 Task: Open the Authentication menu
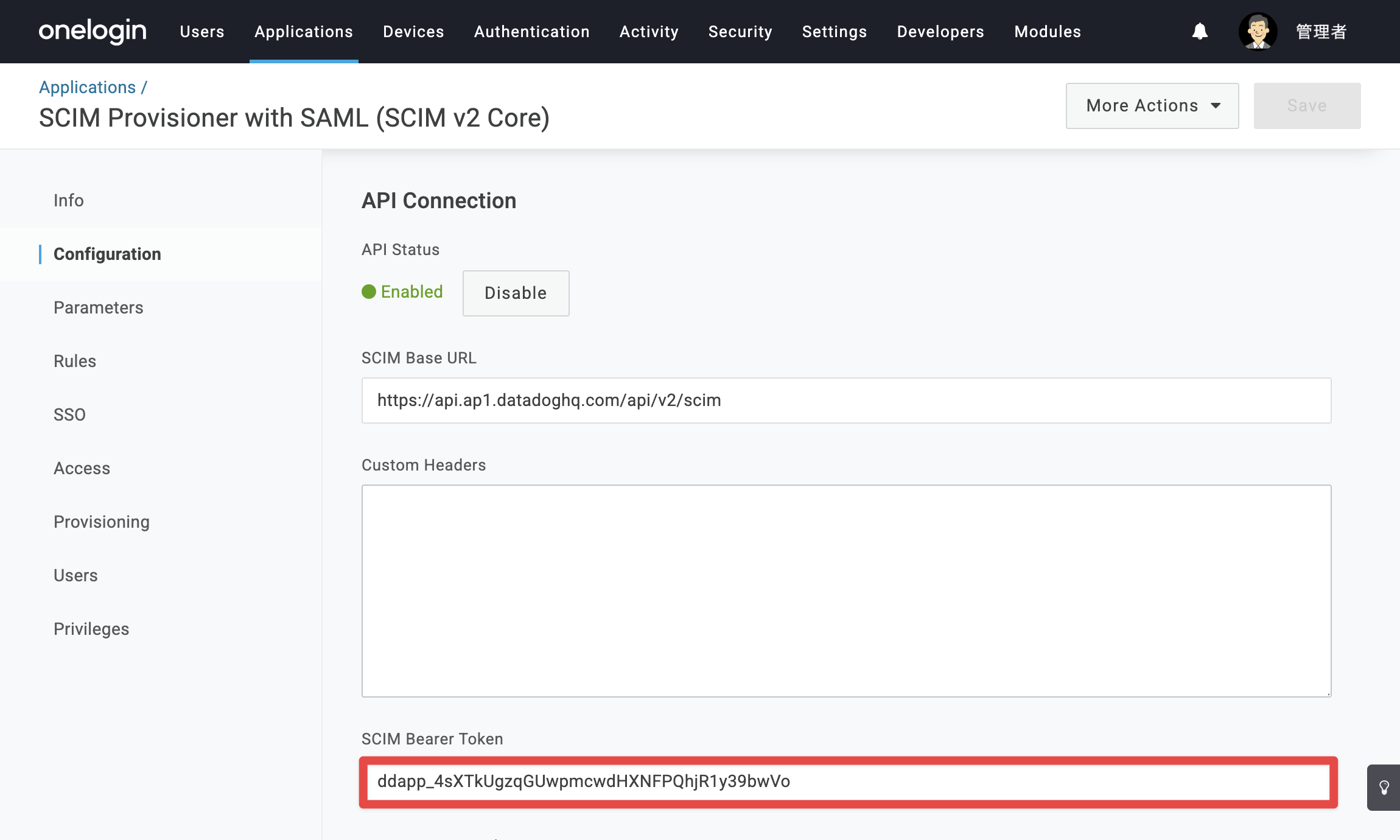(x=532, y=32)
